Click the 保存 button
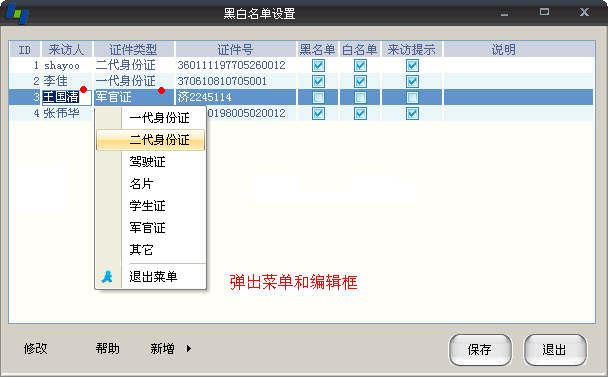Viewport: 608px width, 377px height. tap(480, 350)
